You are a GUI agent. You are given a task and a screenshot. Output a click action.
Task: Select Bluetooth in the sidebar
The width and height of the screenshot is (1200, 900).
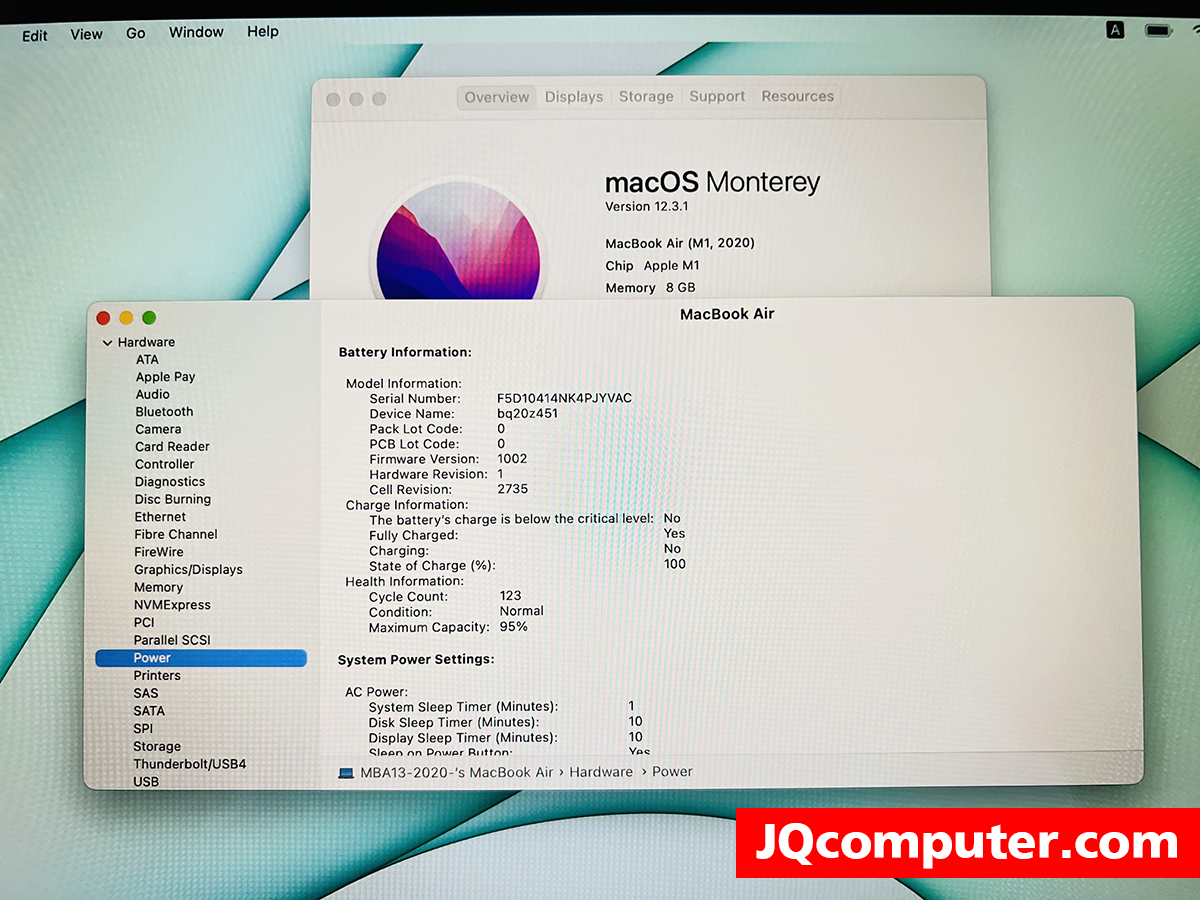[164, 412]
